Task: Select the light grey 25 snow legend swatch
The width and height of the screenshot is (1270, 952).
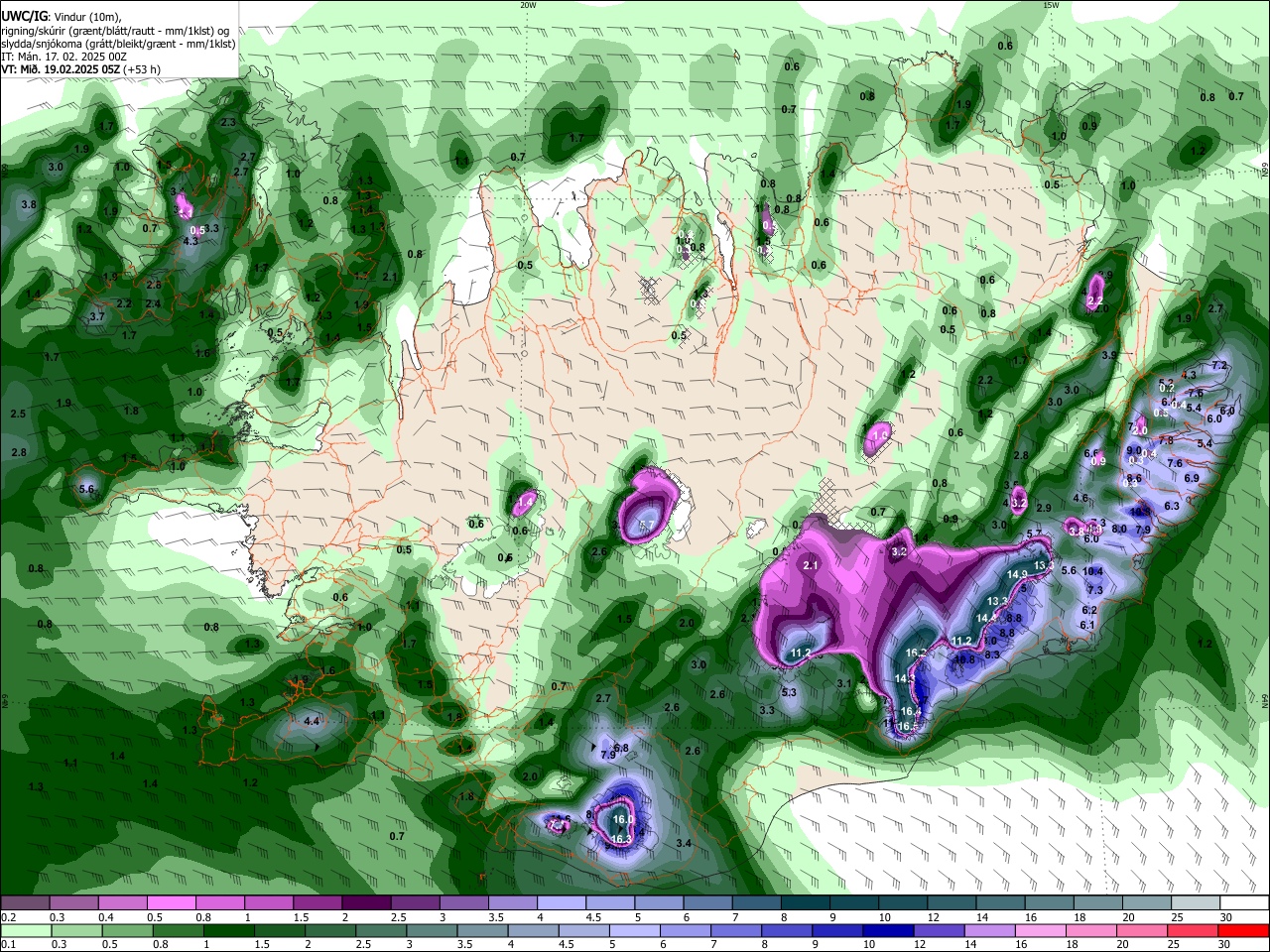Action: coord(1196,903)
